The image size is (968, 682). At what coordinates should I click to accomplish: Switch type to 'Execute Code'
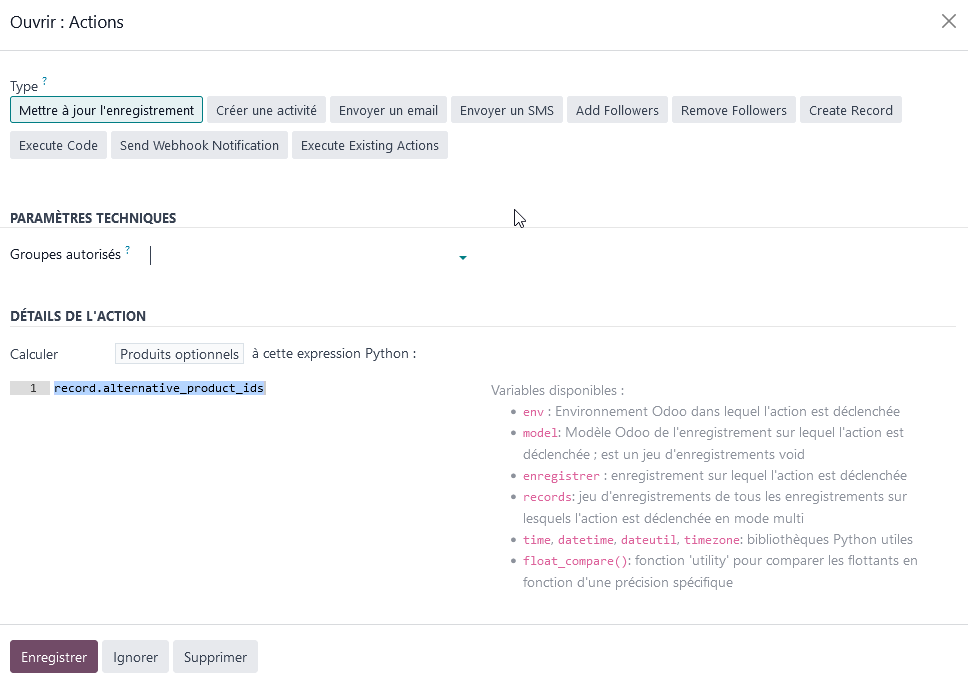tap(58, 145)
